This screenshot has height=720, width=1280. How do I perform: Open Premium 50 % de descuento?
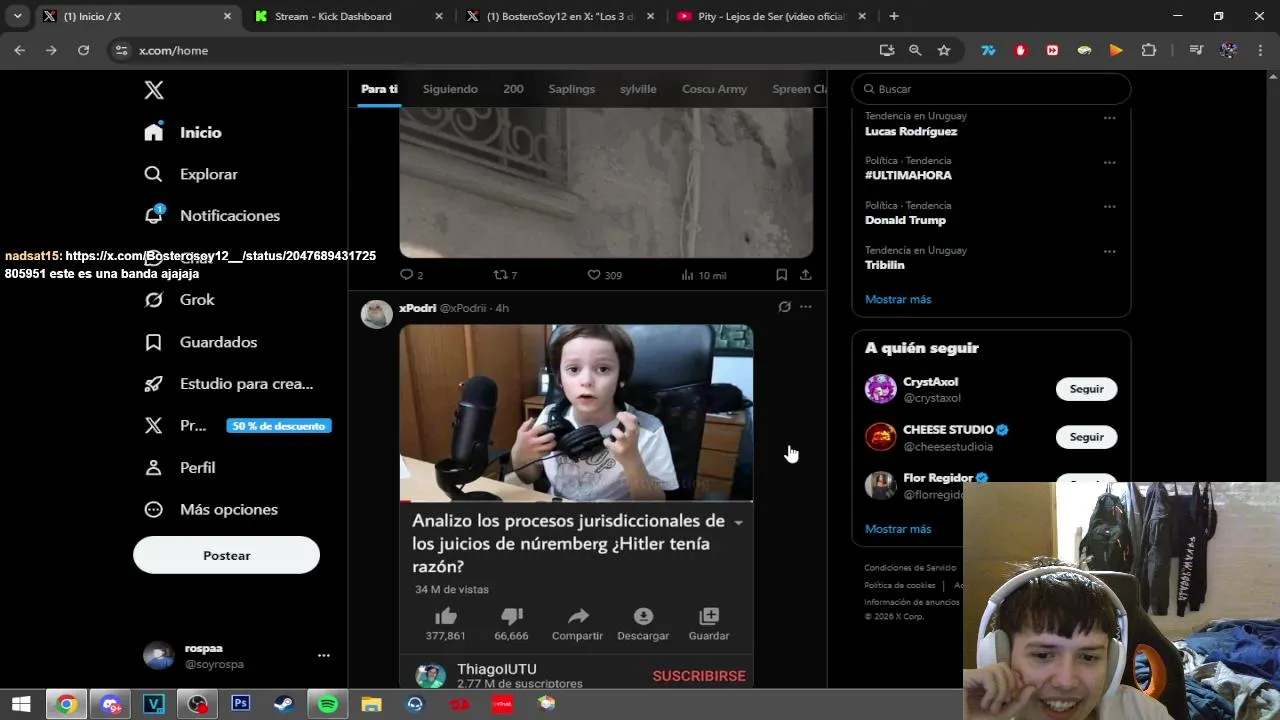tap(237, 426)
